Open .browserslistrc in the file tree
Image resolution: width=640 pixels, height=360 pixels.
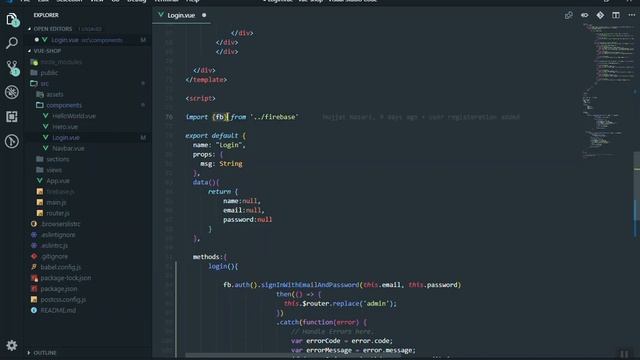pyautogui.click(x=60, y=224)
